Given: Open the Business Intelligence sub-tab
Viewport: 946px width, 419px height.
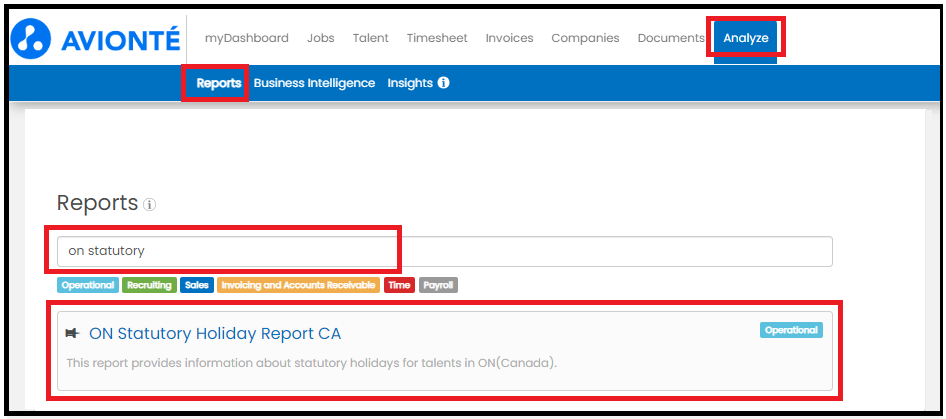Looking at the screenshot, I should pyautogui.click(x=314, y=83).
